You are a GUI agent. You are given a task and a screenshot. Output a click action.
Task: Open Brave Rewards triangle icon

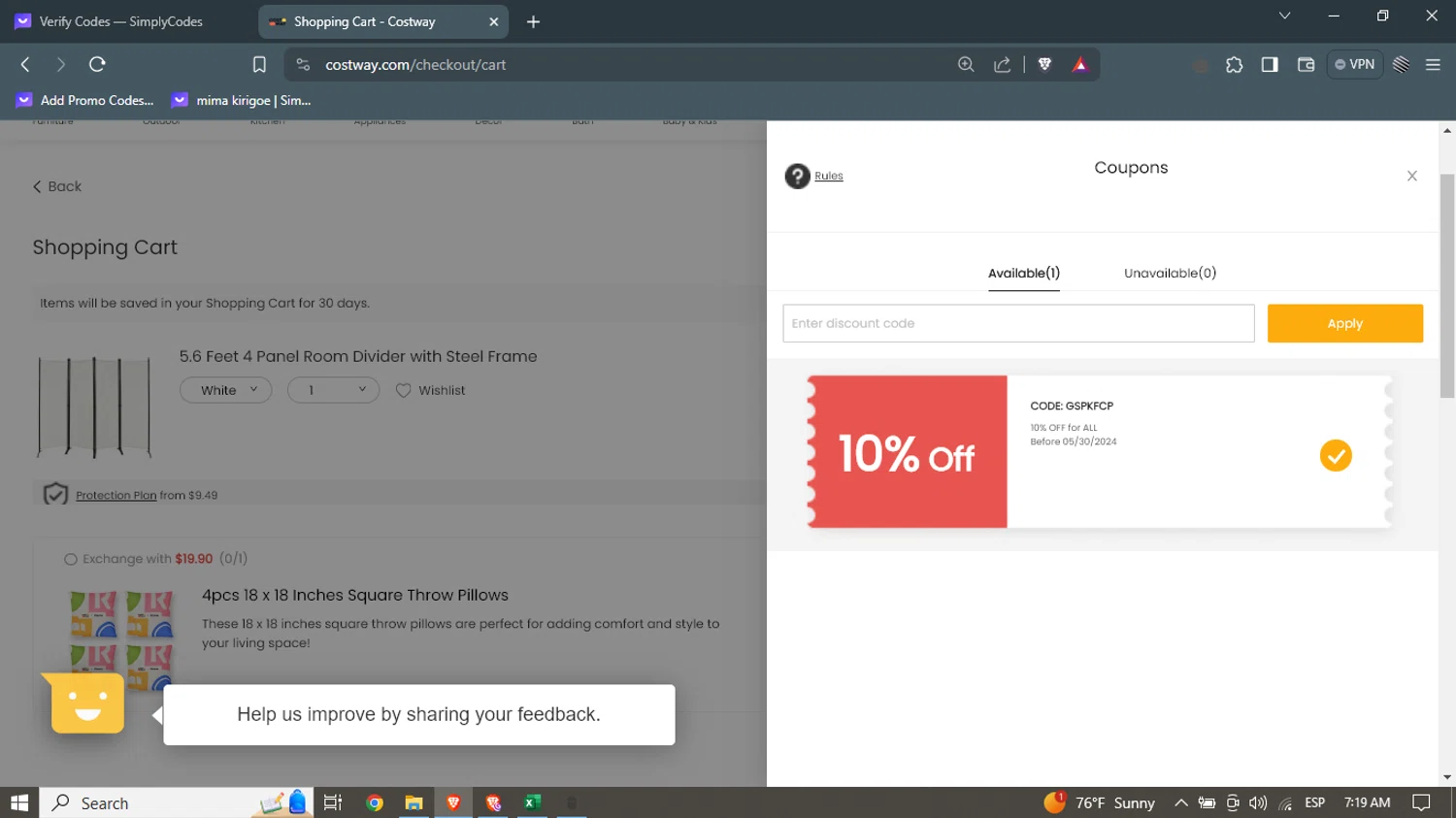[1080, 64]
